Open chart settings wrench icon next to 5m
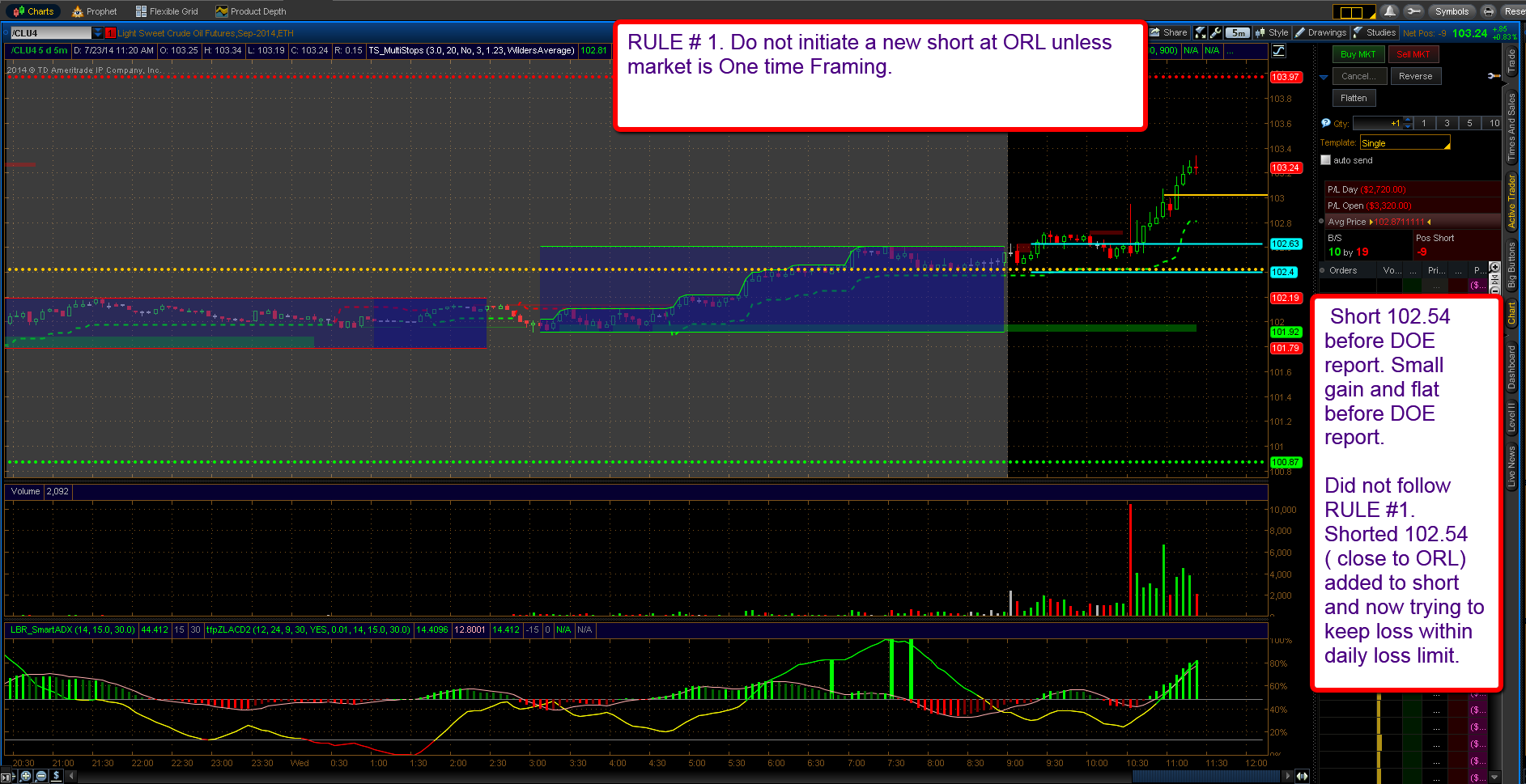Image resolution: width=1526 pixels, height=784 pixels. (1215, 32)
